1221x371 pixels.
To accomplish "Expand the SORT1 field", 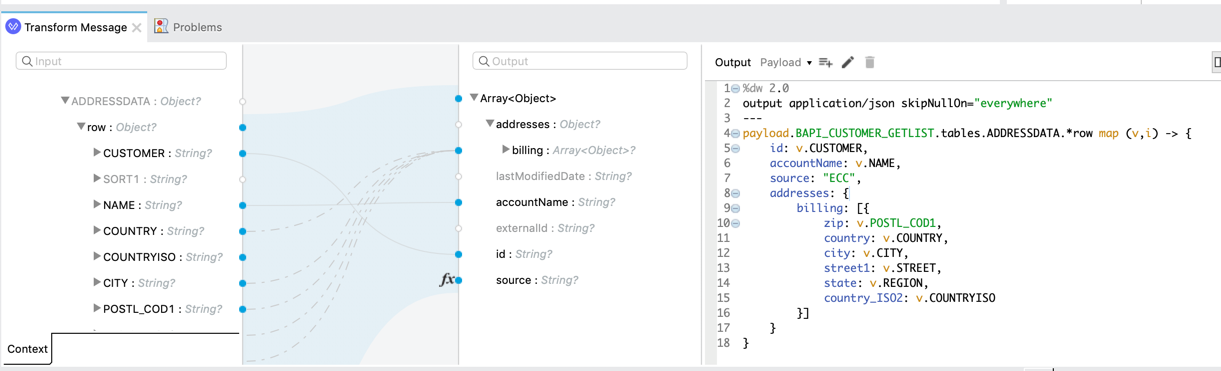I will 97,179.
